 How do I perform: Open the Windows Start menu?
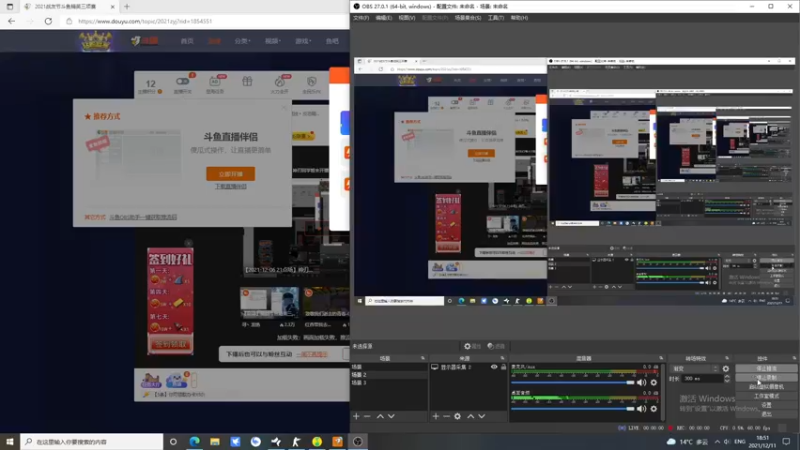tap(10, 441)
